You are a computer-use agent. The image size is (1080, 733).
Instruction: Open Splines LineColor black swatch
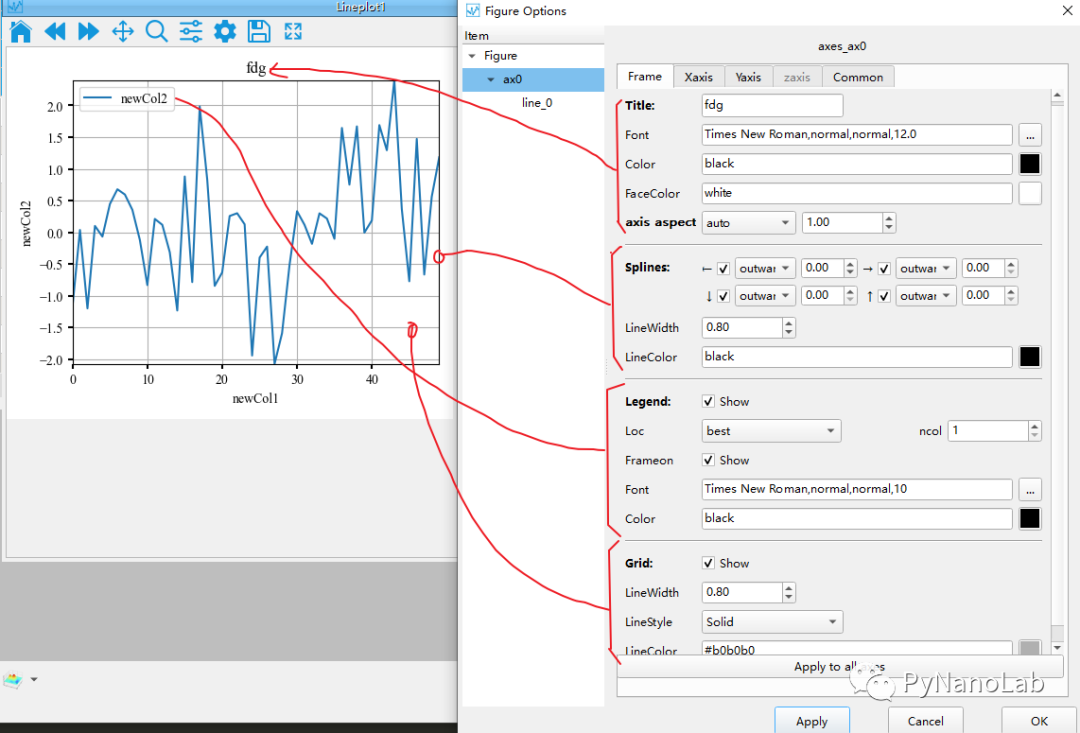1030,357
